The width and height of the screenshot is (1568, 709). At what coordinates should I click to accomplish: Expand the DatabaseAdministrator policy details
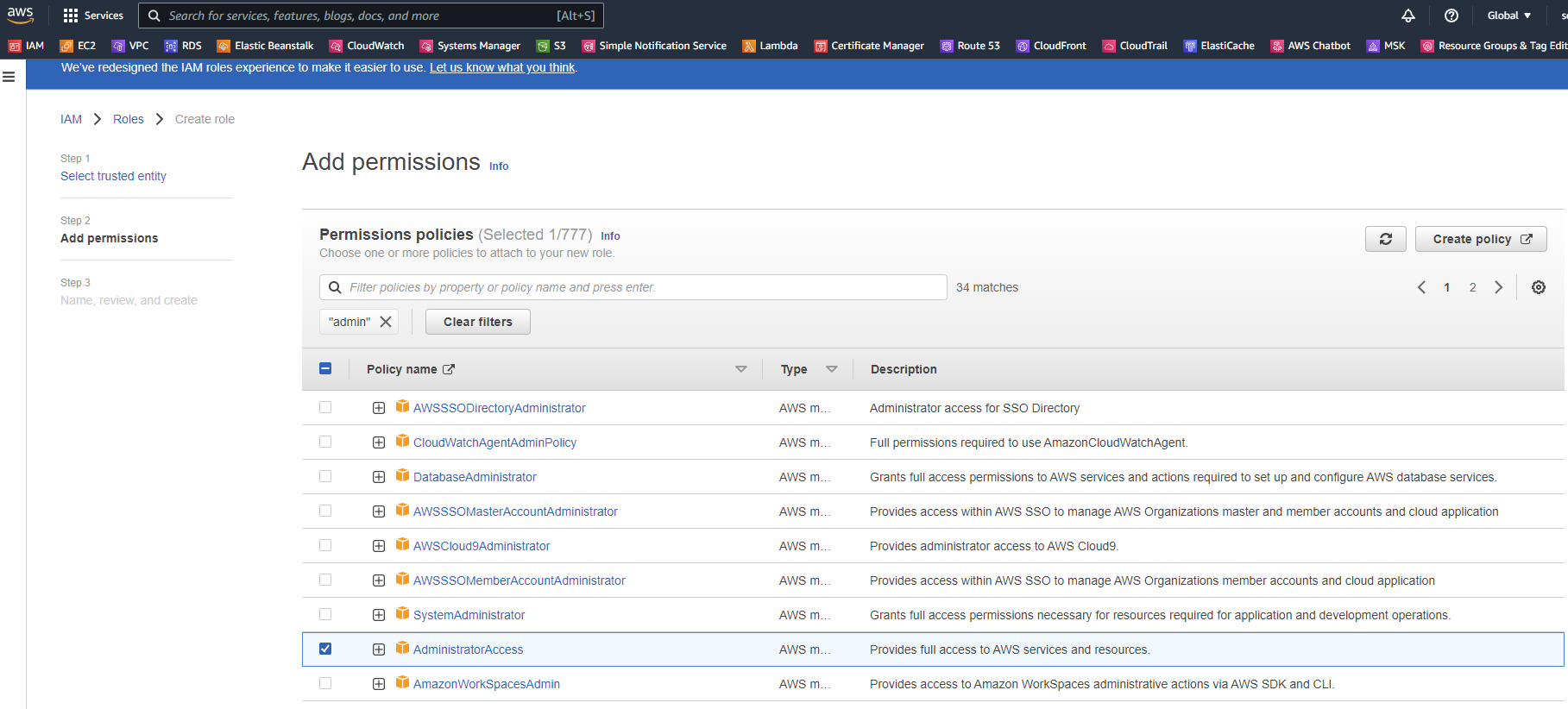coord(379,477)
